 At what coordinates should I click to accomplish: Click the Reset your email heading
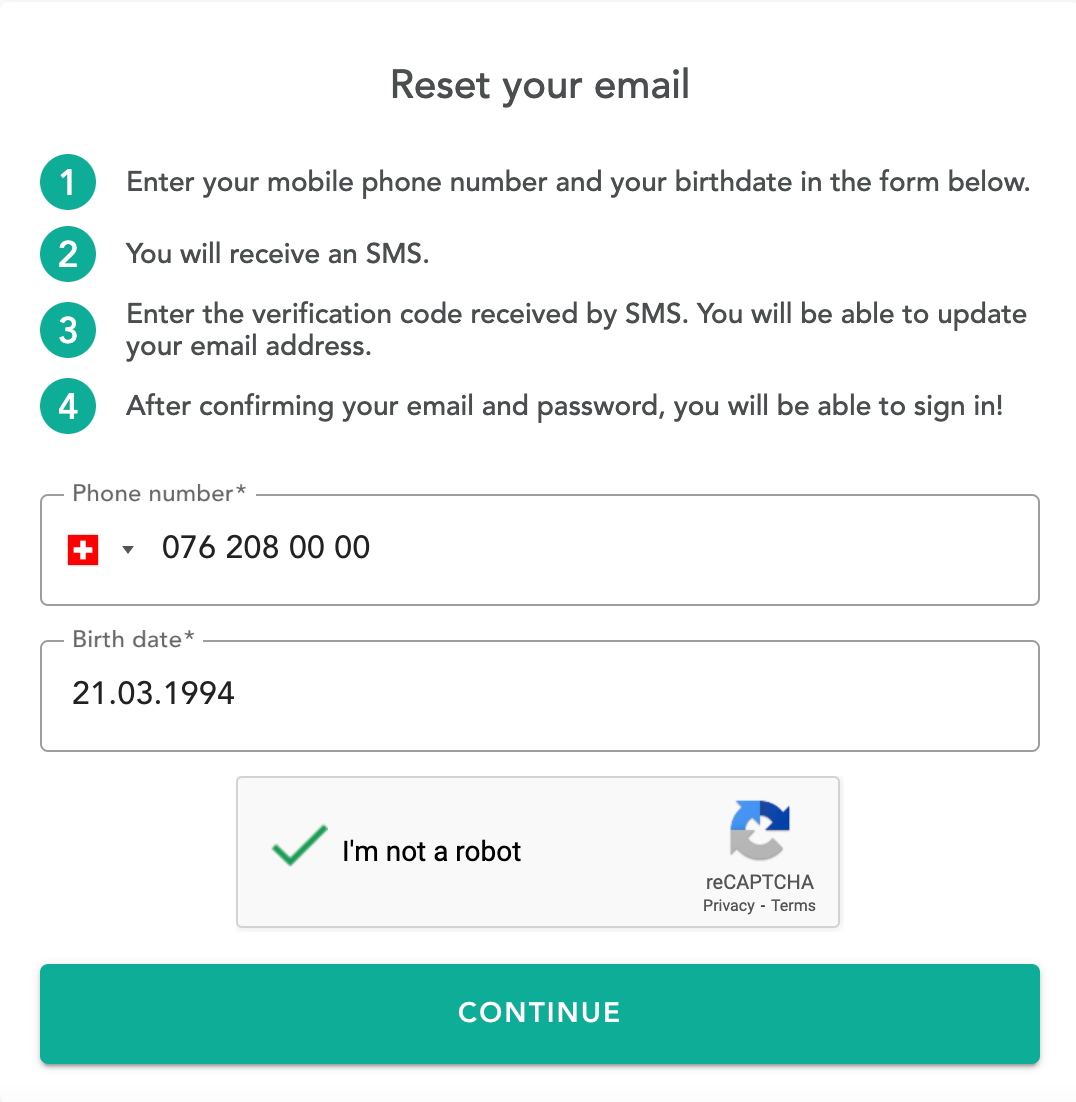540,86
